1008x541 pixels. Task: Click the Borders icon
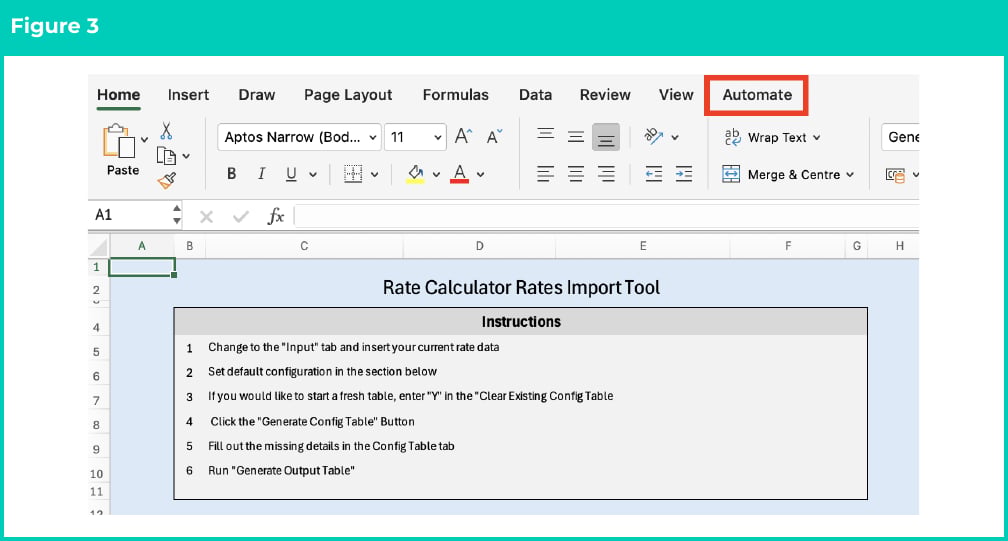[x=353, y=173]
